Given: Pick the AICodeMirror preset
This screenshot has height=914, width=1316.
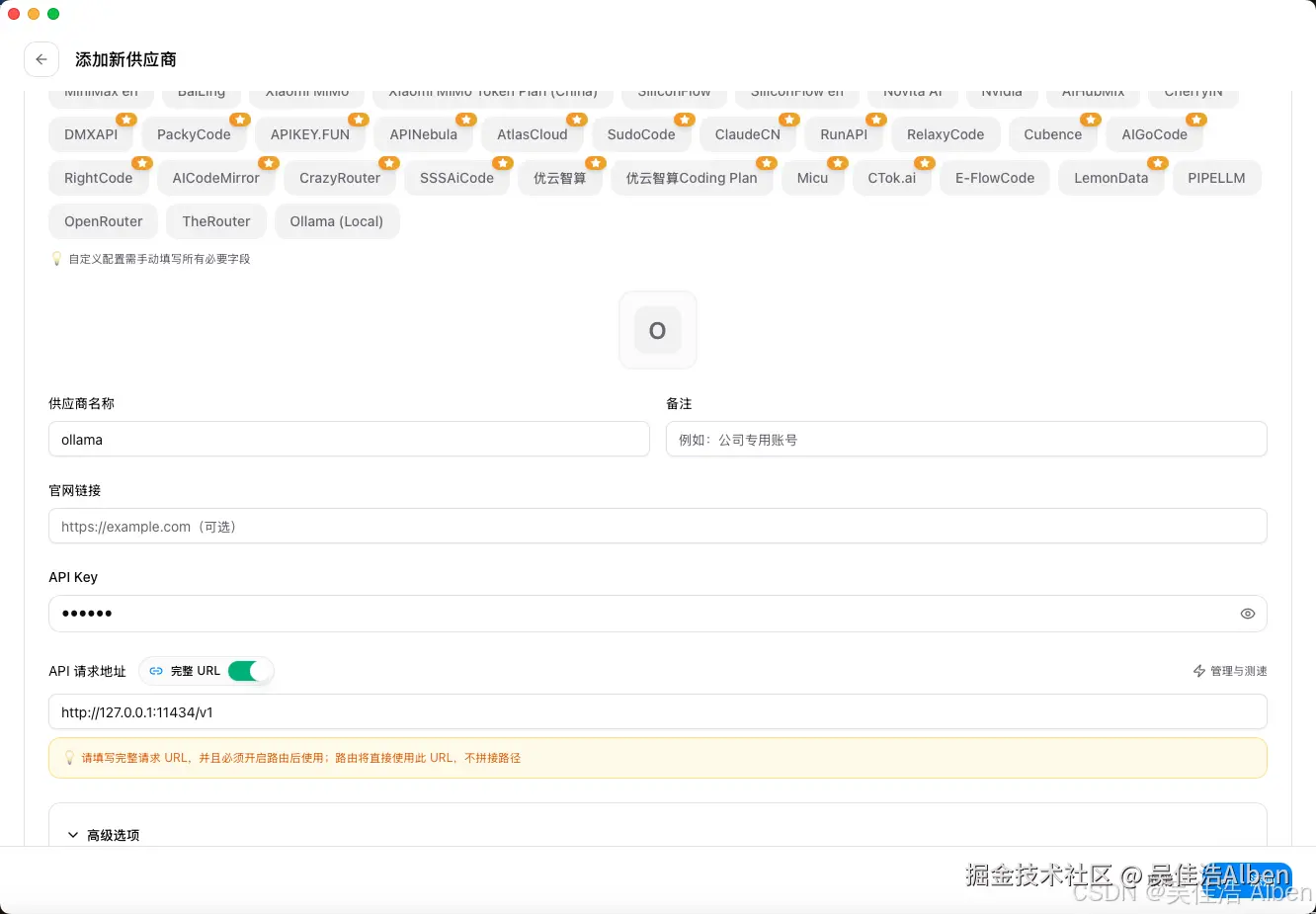Looking at the screenshot, I should point(216,178).
